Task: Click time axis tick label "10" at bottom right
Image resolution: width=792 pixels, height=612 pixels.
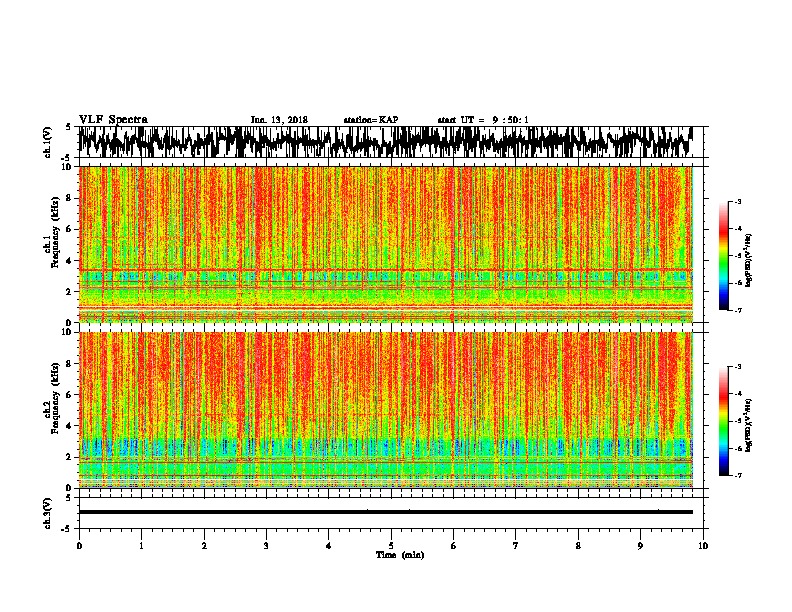Action: tap(703, 546)
